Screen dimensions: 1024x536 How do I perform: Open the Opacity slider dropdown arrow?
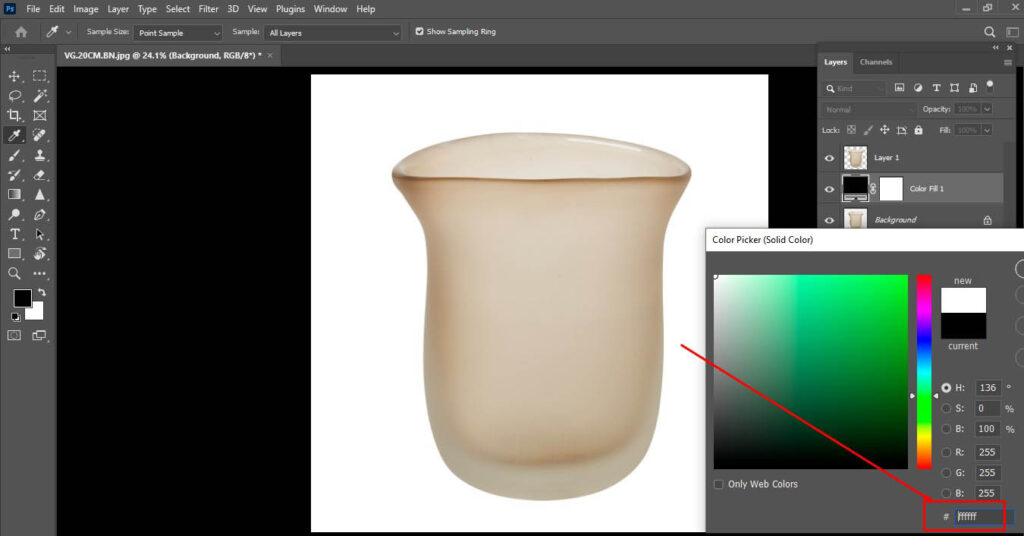(987, 109)
